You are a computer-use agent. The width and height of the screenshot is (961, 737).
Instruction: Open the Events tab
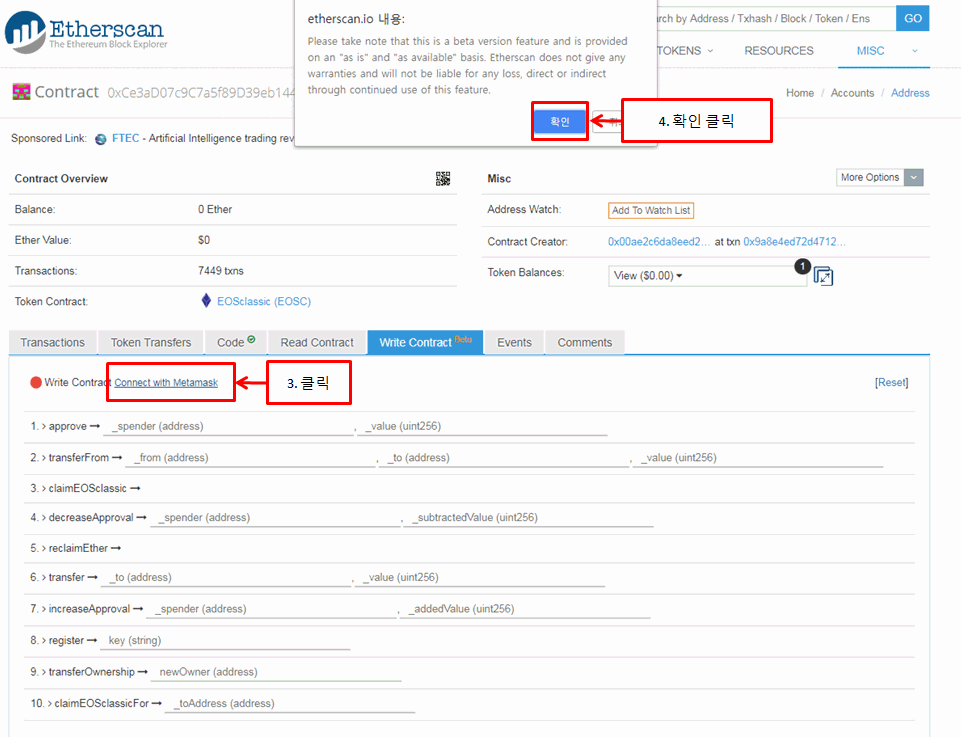514,342
